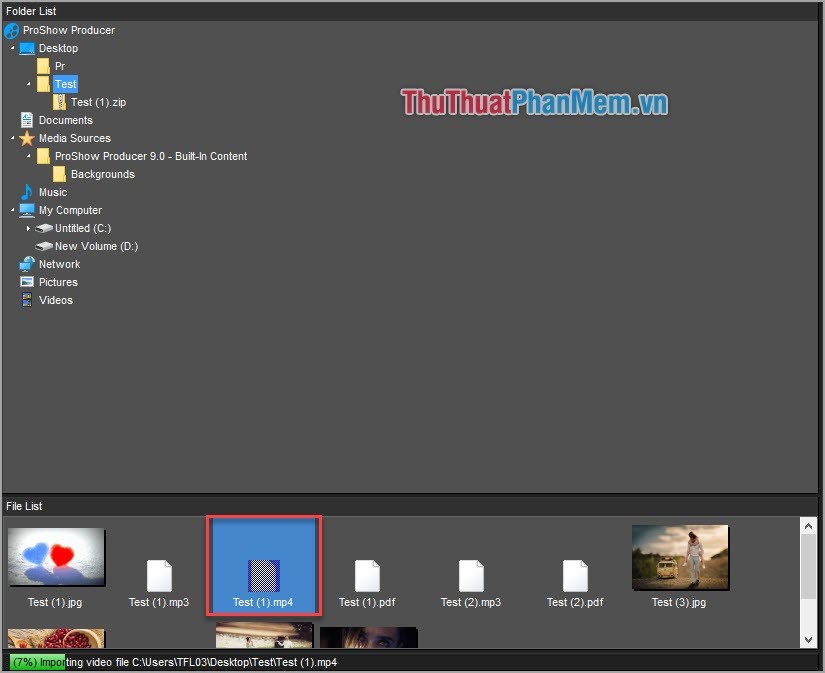
Task: Select the My Computer icon
Action: pyautogui.click(x=26, y=210)
